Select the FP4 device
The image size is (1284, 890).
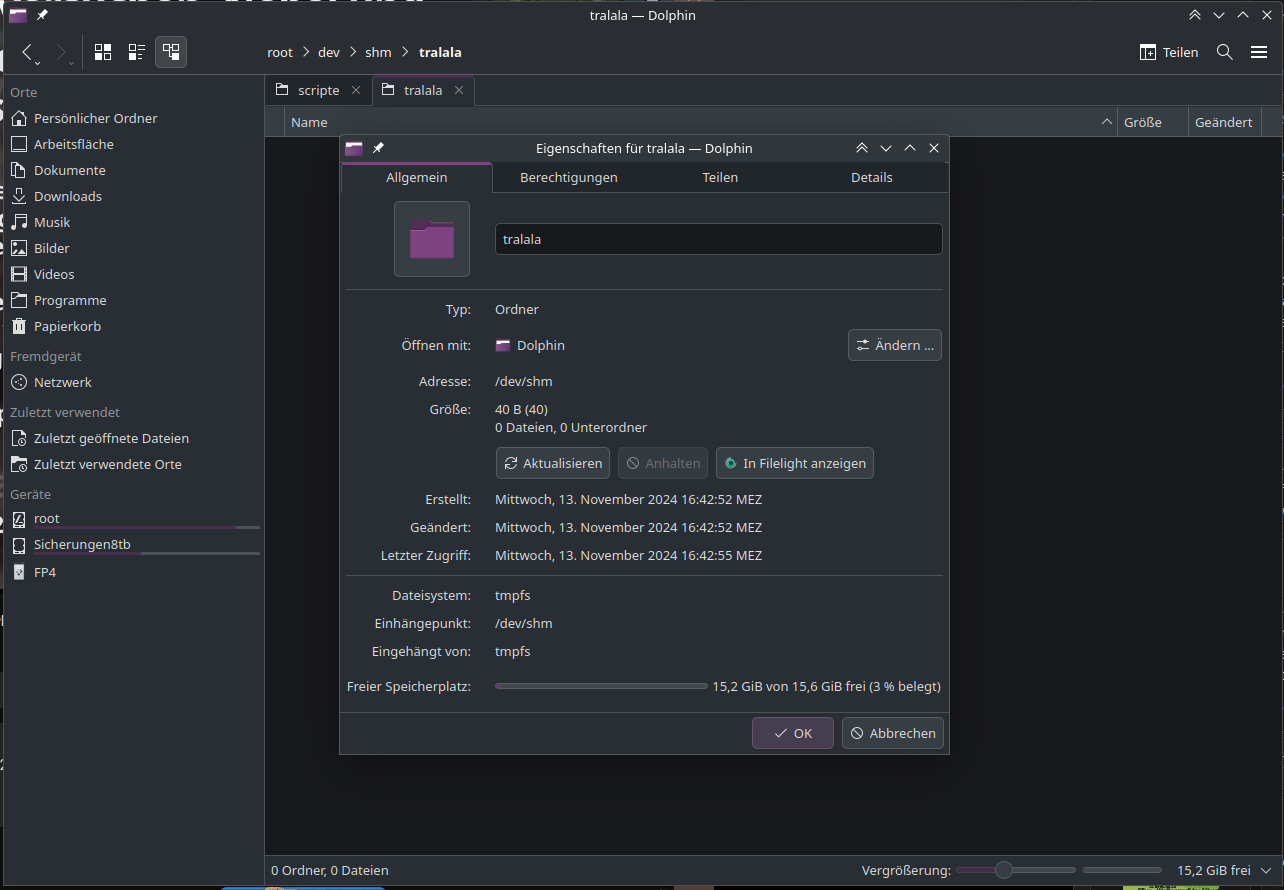[x=133, y=572]
